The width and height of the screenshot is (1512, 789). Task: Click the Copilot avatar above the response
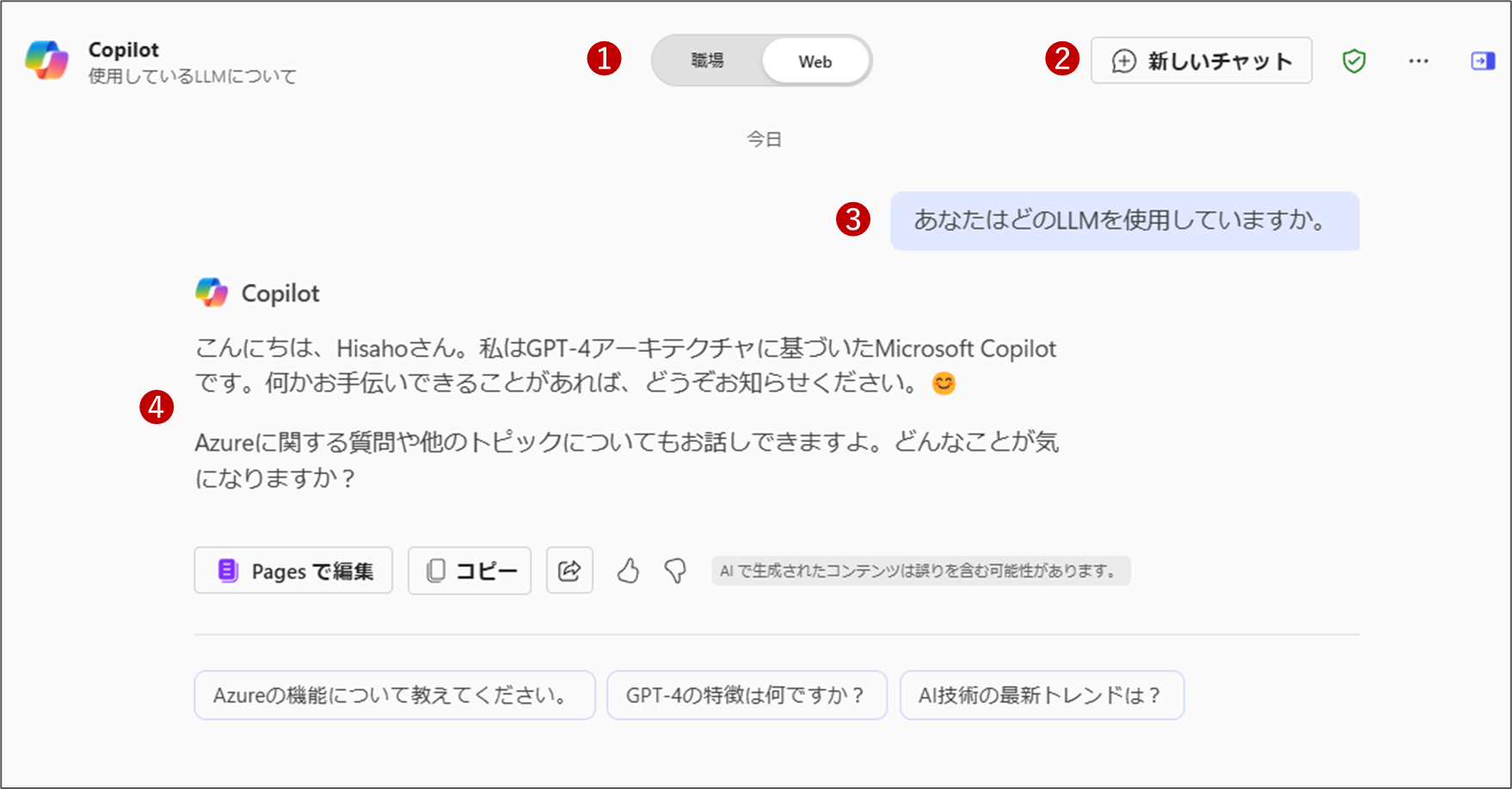pyautogui.click(x=212, y=293)
